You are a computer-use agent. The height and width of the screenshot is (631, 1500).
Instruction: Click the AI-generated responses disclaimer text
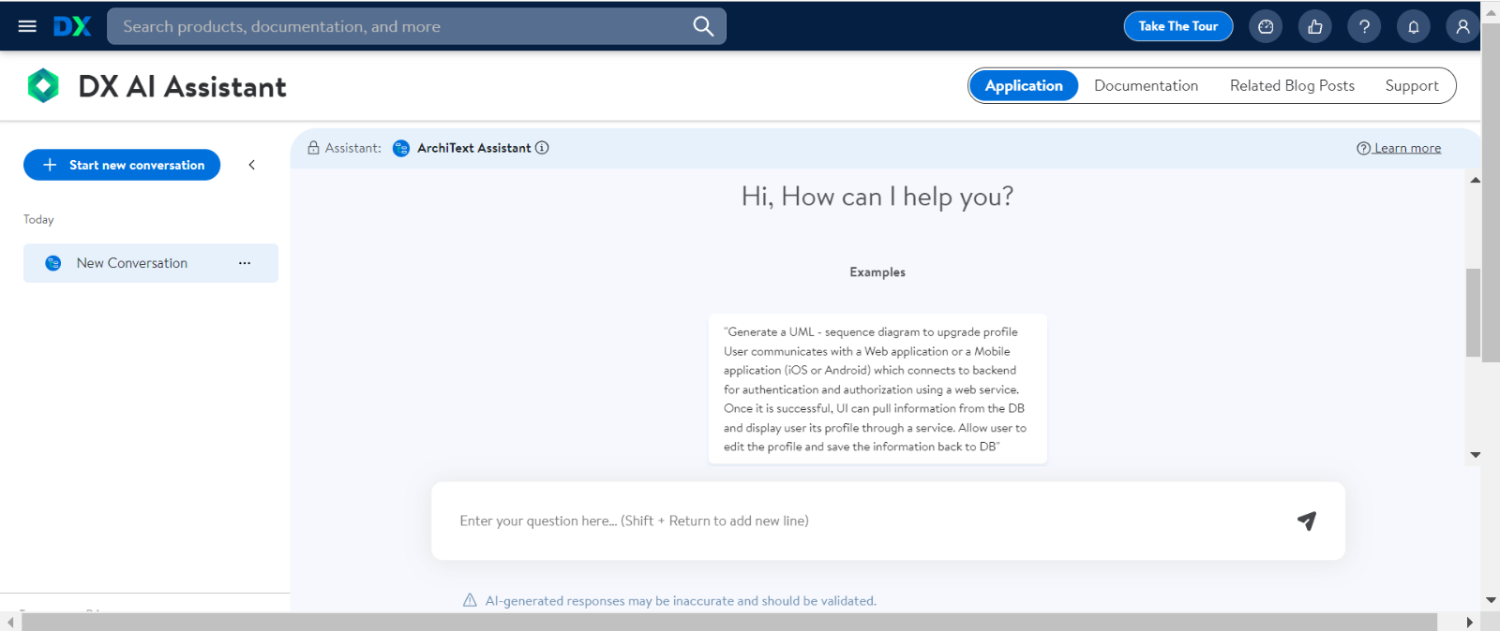click(680, 601)
